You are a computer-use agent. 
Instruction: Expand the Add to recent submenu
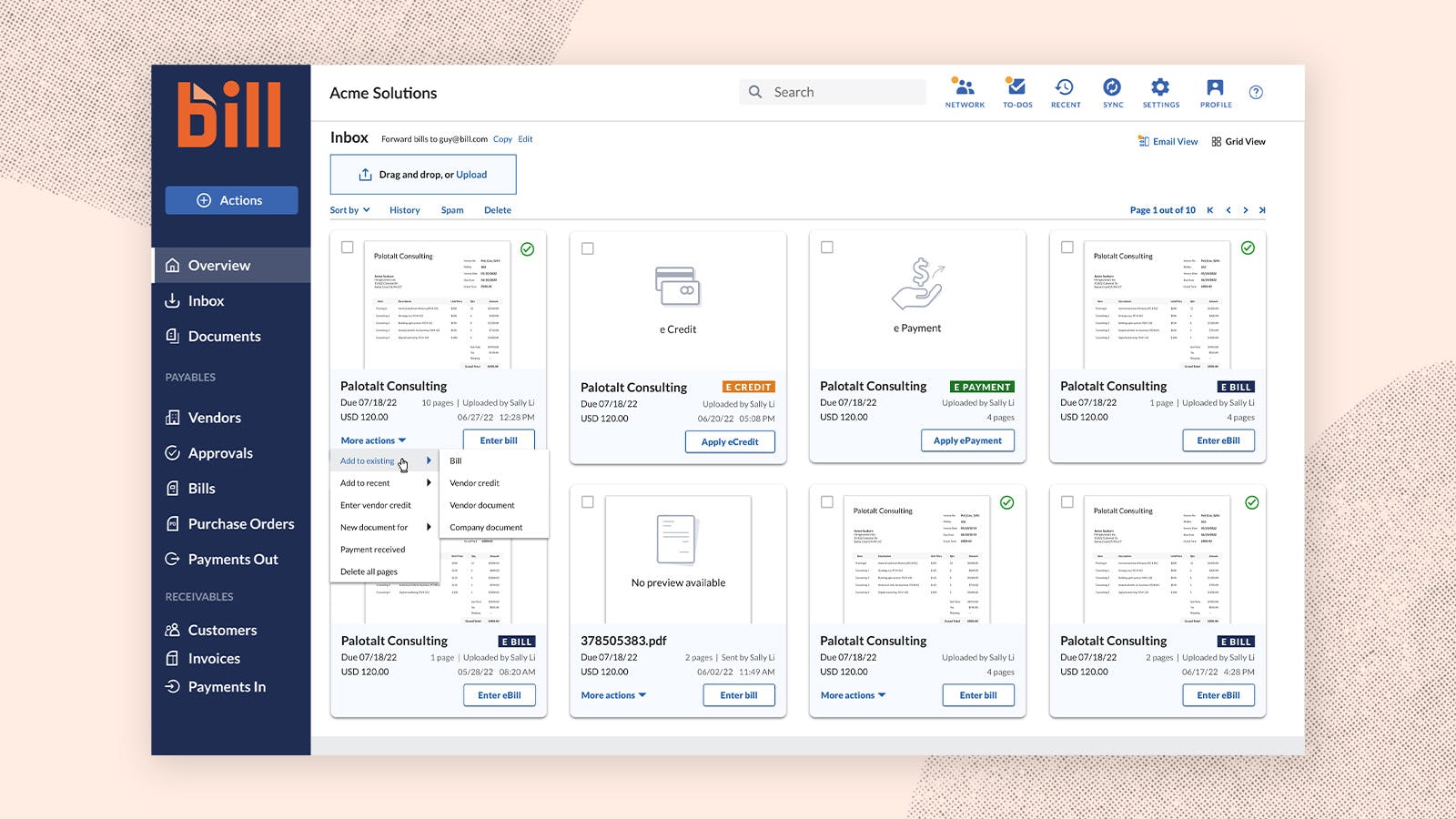click(x=385, y=483)
